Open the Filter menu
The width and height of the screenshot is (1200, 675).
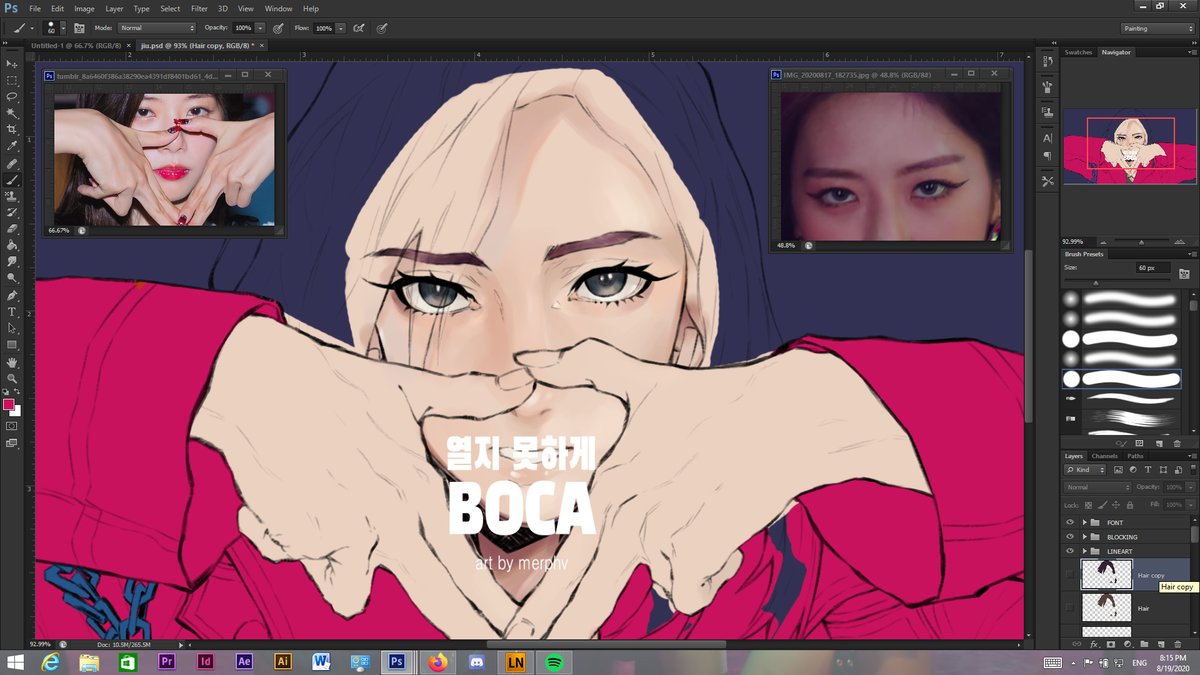coord(199,8)
